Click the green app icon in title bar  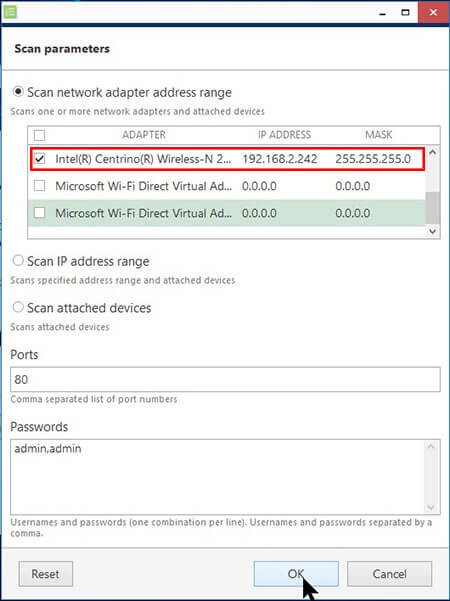[10, 12]
